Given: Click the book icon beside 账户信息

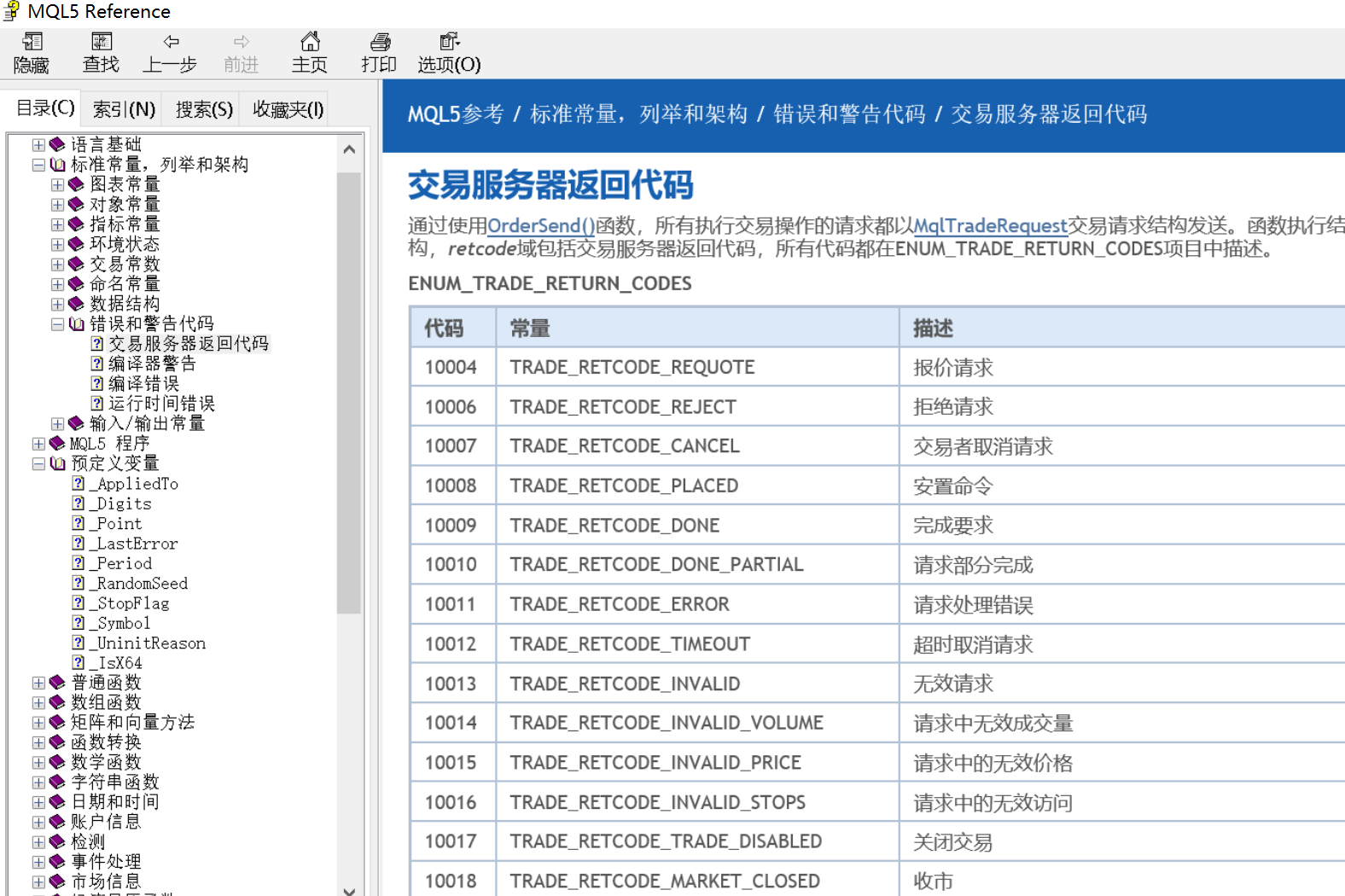Looking at the screenshot, I should tap(57, 822).
